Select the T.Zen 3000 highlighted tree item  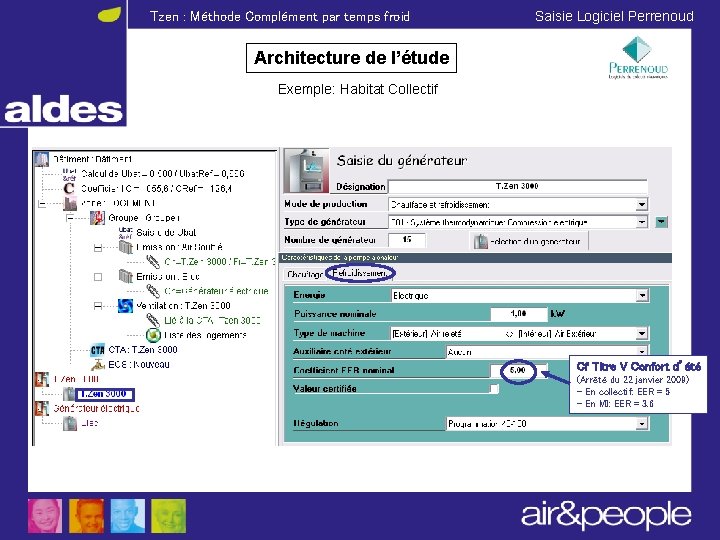[105, 394]
